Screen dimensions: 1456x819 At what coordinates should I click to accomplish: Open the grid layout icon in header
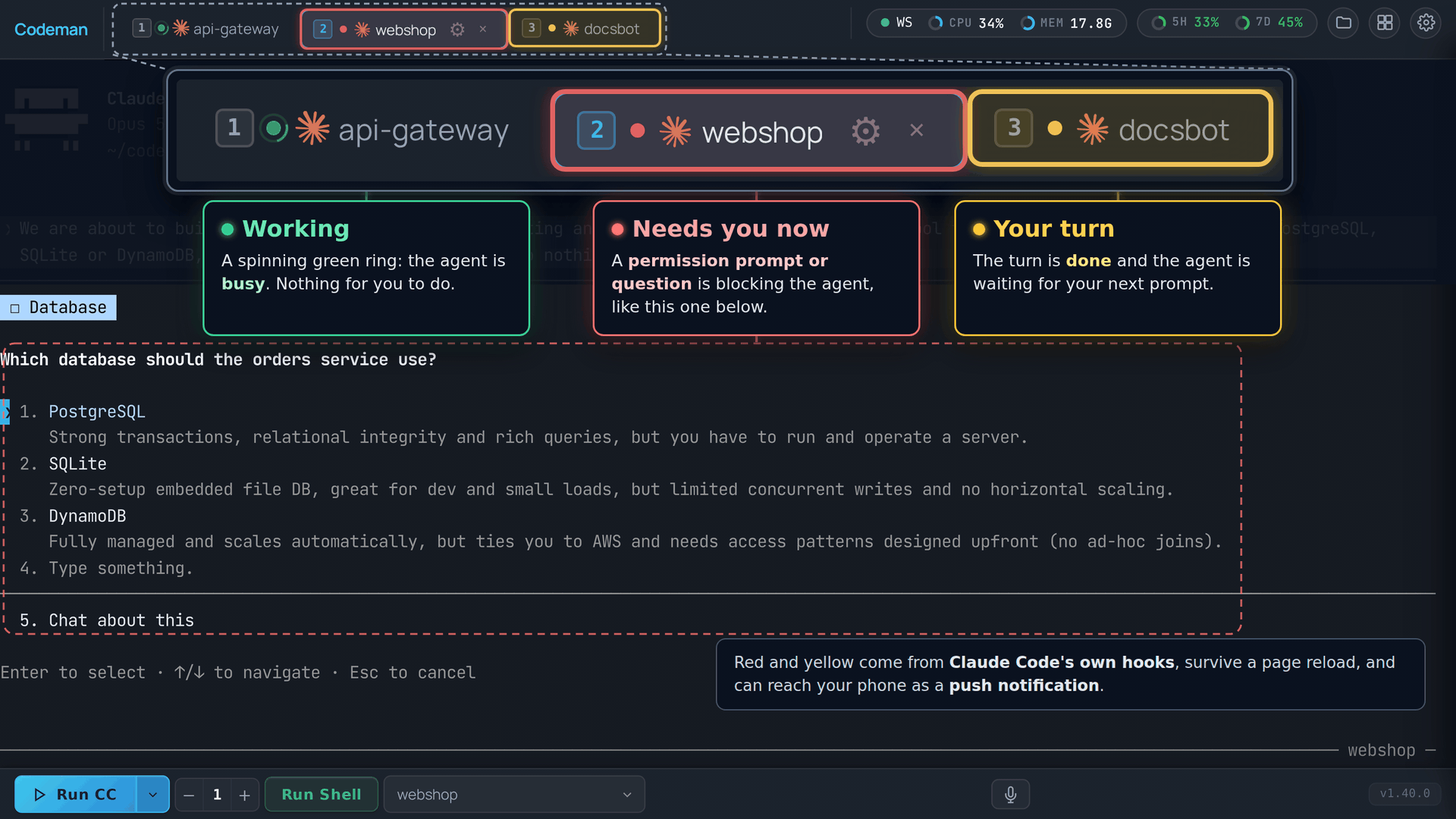click(x=1385, y=23)
